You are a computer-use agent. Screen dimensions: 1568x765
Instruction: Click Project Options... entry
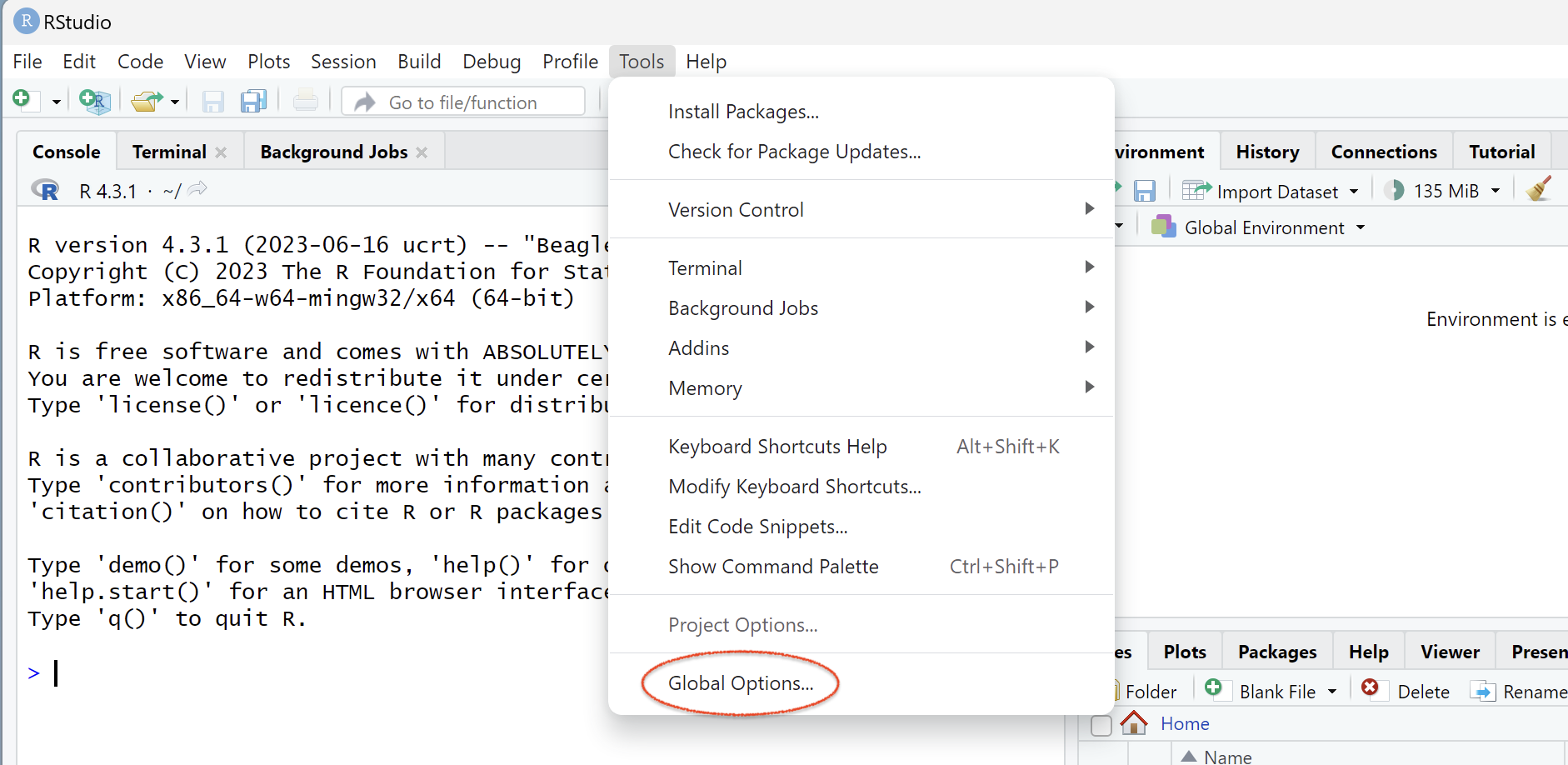tap(861, 625)
